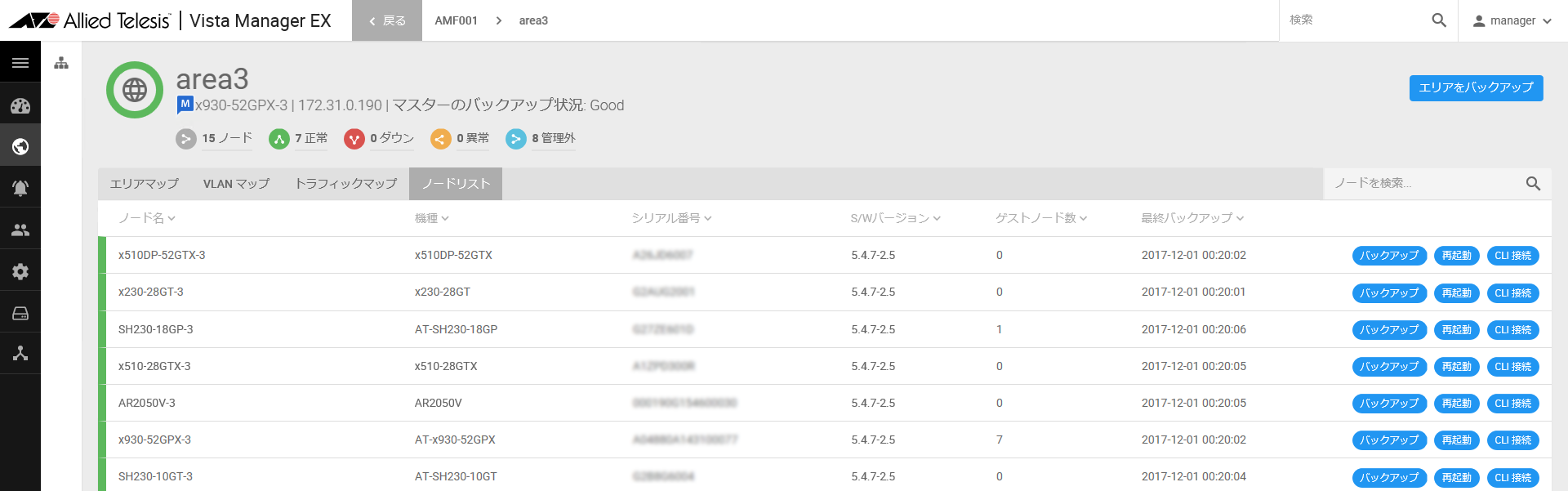This screenshot has height=491, width=1568.
Task: Open the hamburger menu in sidebar
Action: [20, 63]
